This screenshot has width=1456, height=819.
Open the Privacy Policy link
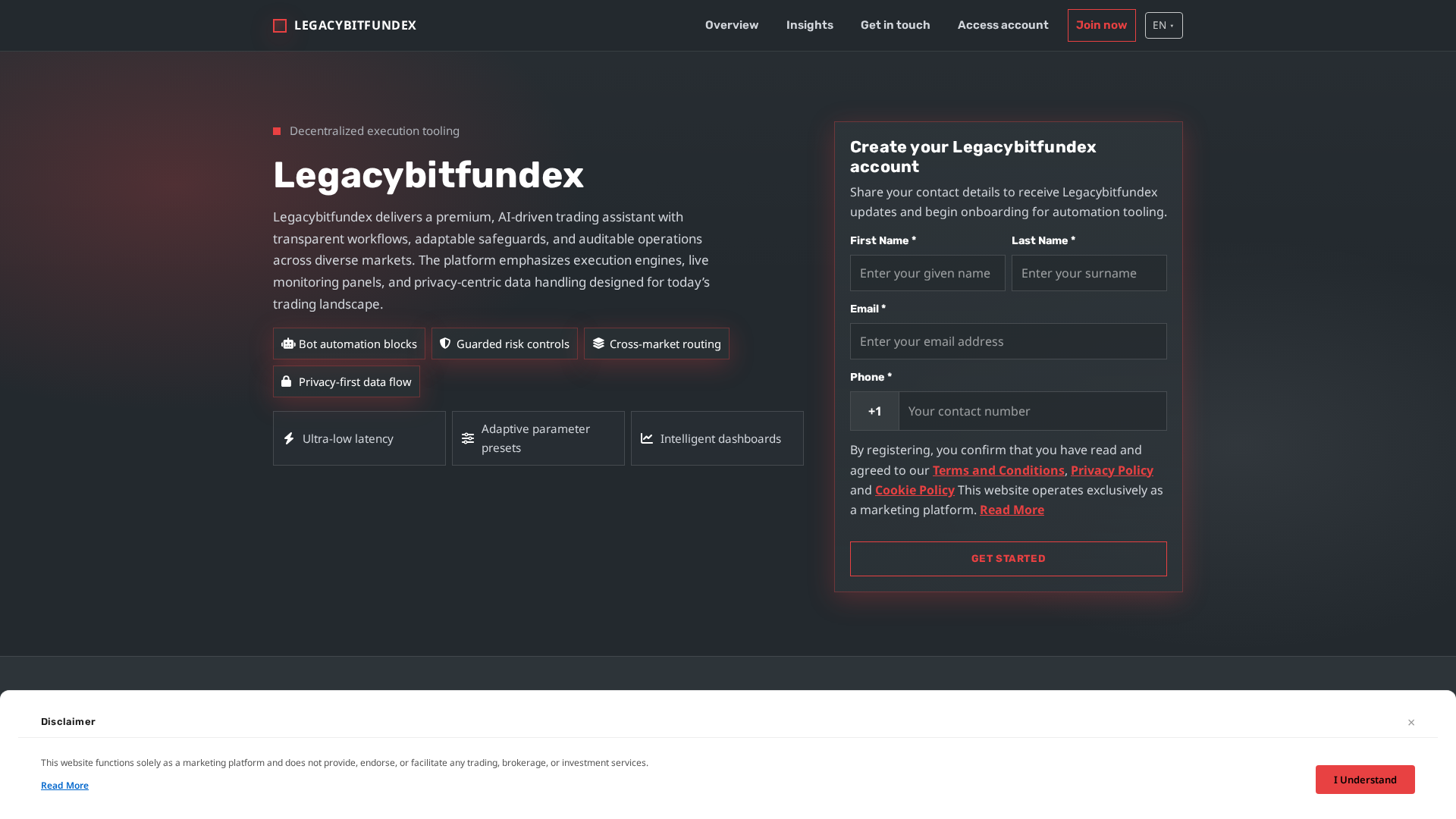[1112, 470]
